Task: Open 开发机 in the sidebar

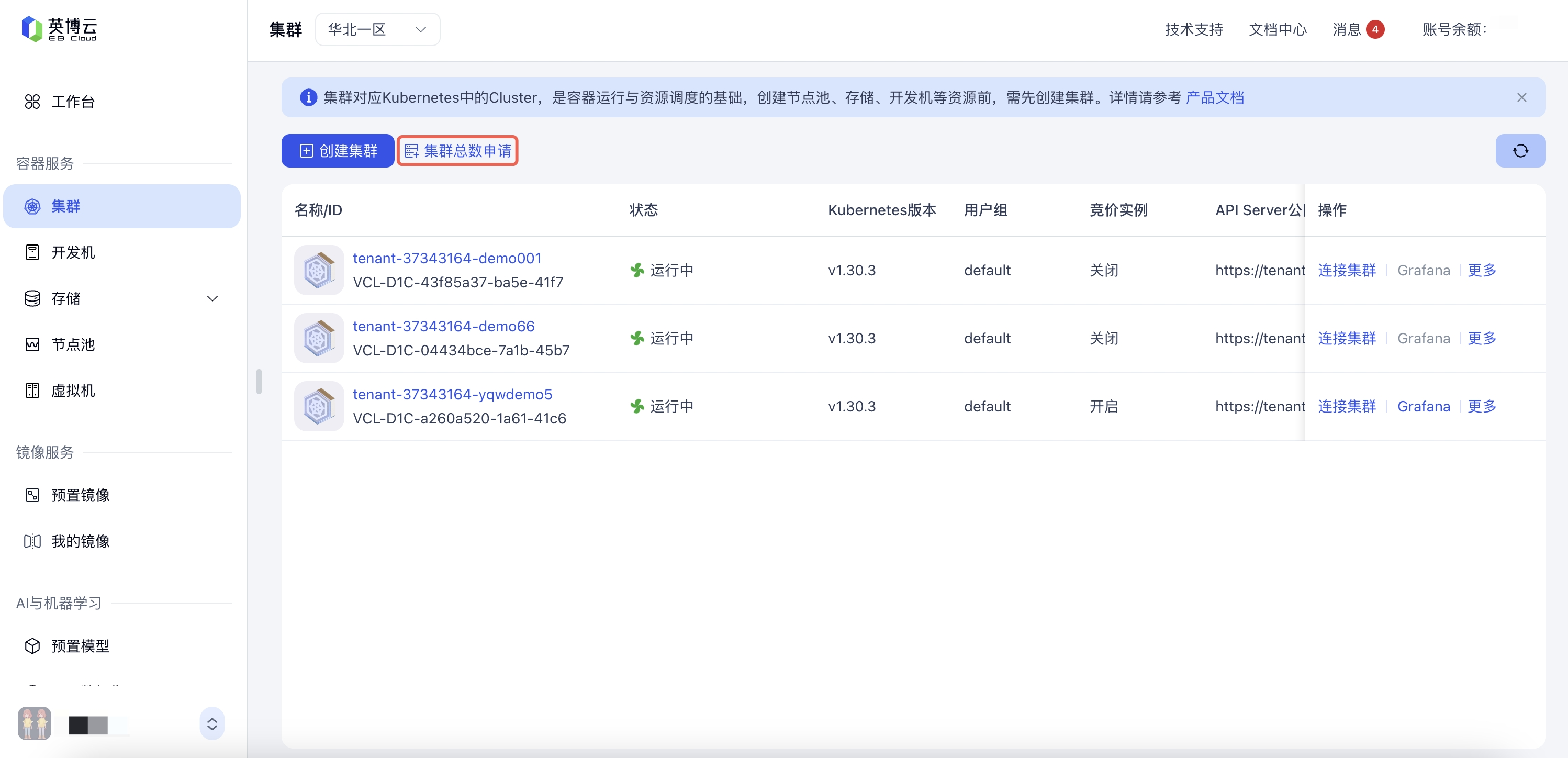Action: [72, 252]
